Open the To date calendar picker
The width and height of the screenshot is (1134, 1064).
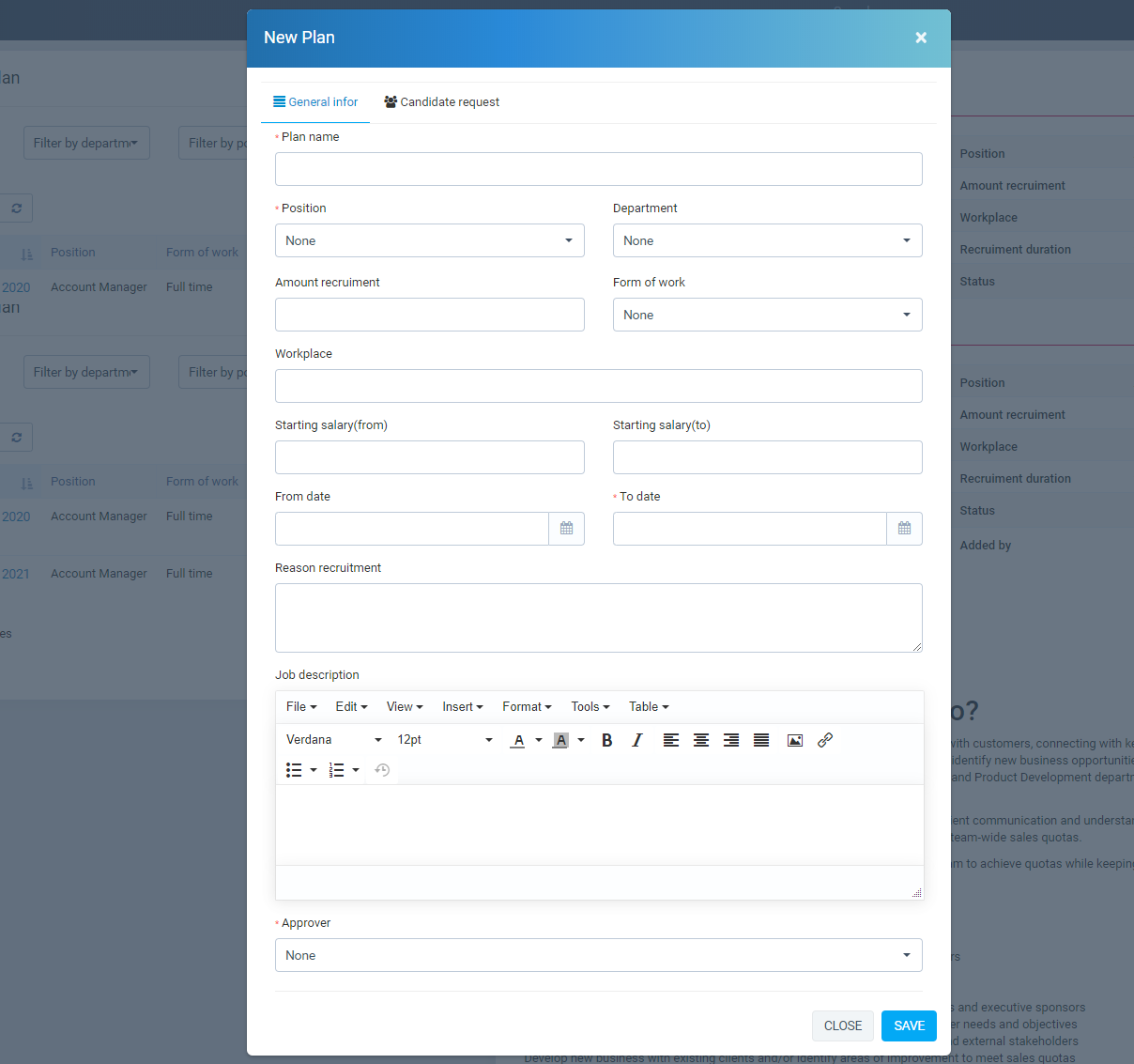(904, 529)
